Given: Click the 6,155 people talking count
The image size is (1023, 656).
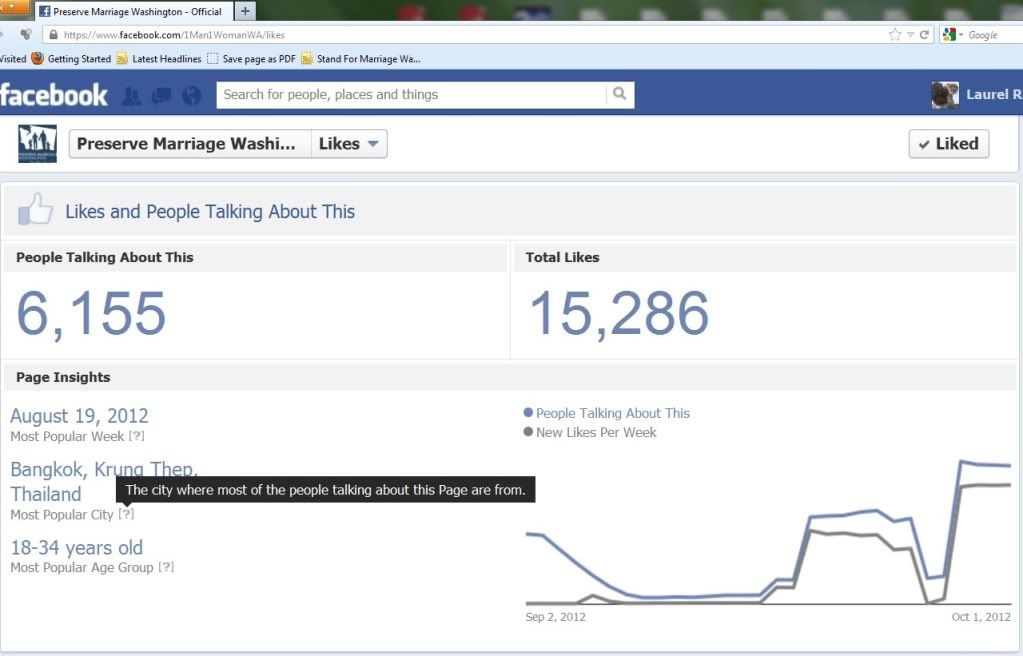Looking at the screenshot, I should (91, 314).
